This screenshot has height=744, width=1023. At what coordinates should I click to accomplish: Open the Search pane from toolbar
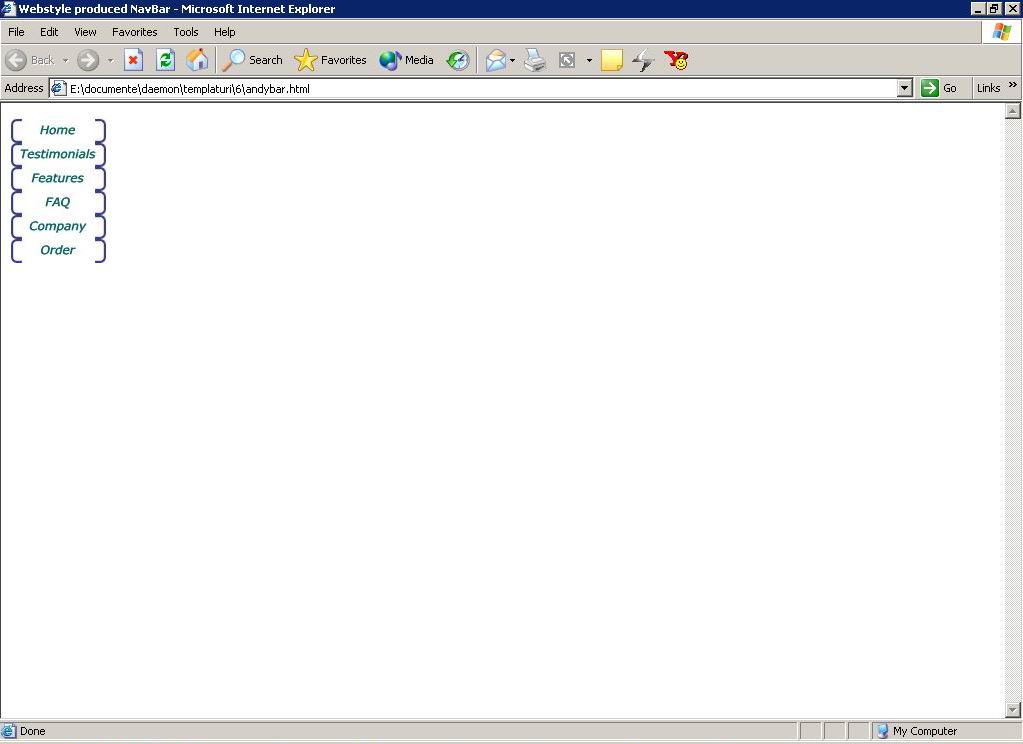[x=253, y=60]
